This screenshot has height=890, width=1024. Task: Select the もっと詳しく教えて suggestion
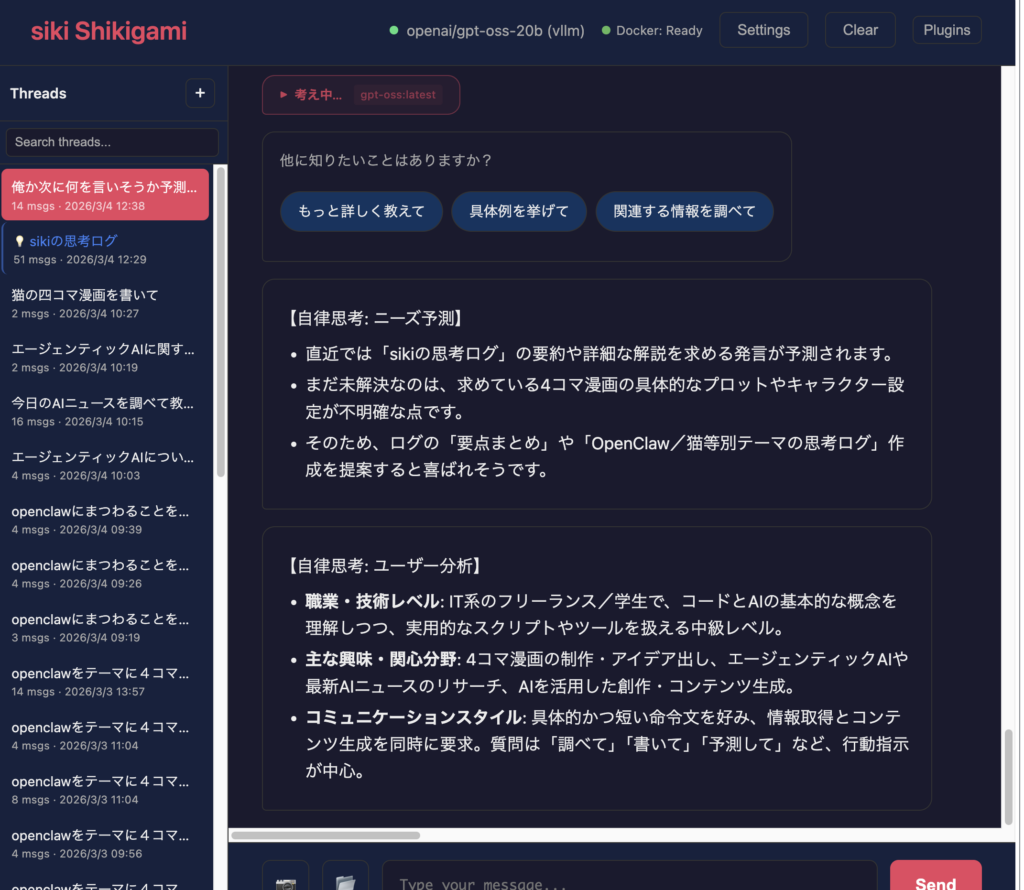[x=361, y=211]
